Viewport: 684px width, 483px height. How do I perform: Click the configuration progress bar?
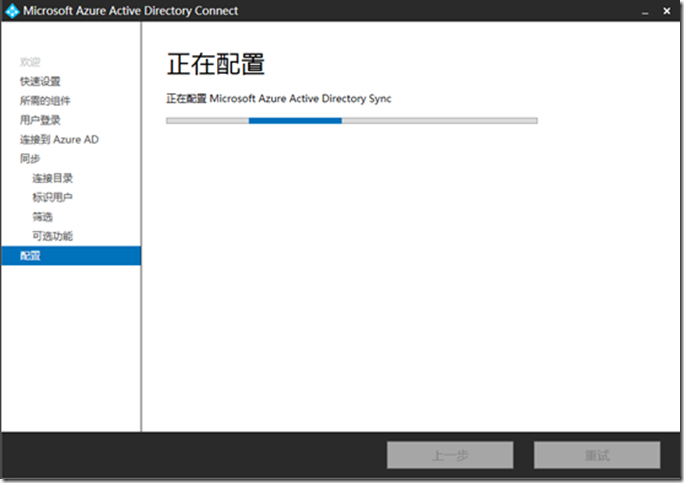352,121
